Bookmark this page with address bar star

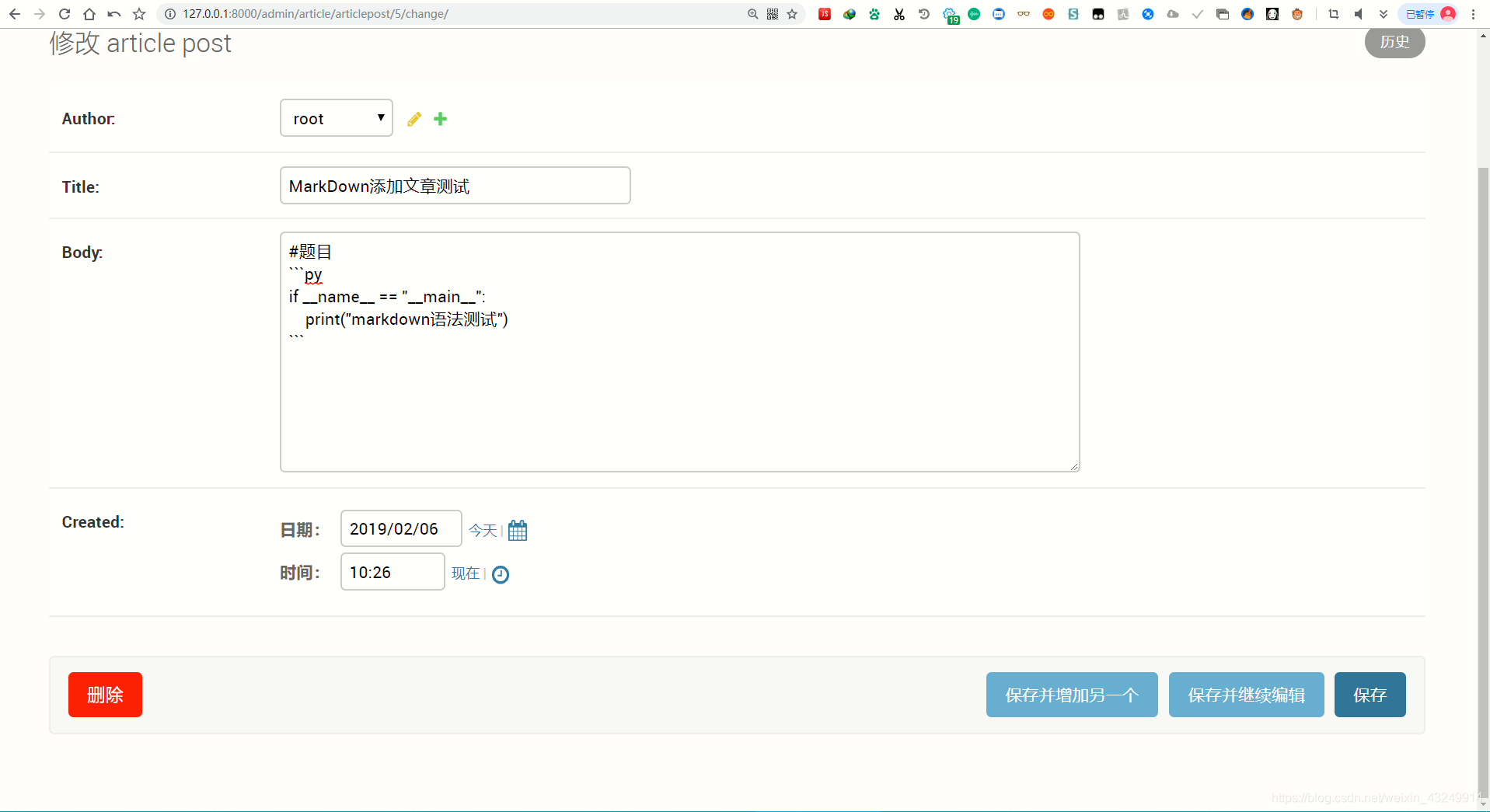[x=792, y=14]
